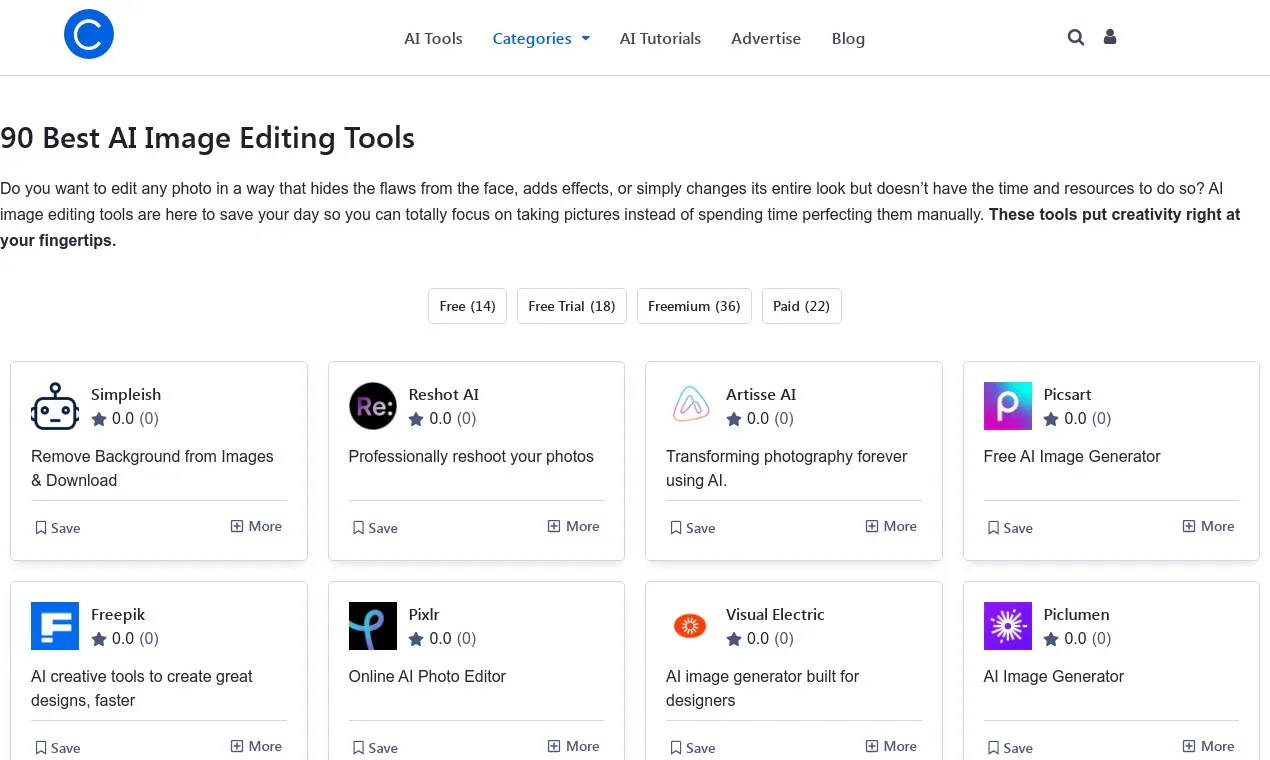The height and width of the screenshot is (760, 1270).
Task: Filter by Freemium (36) tools
Action: 694,306
